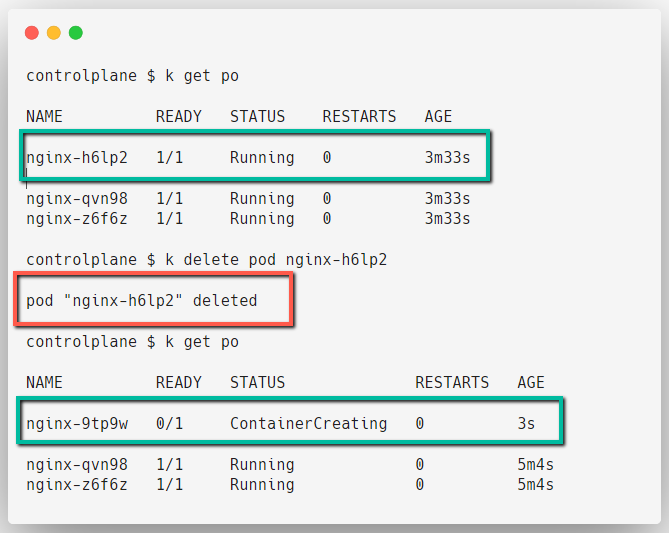Click the 3m33s age of nginx-z6f6z
The image size is (669, 533).
tap(448, 218)
